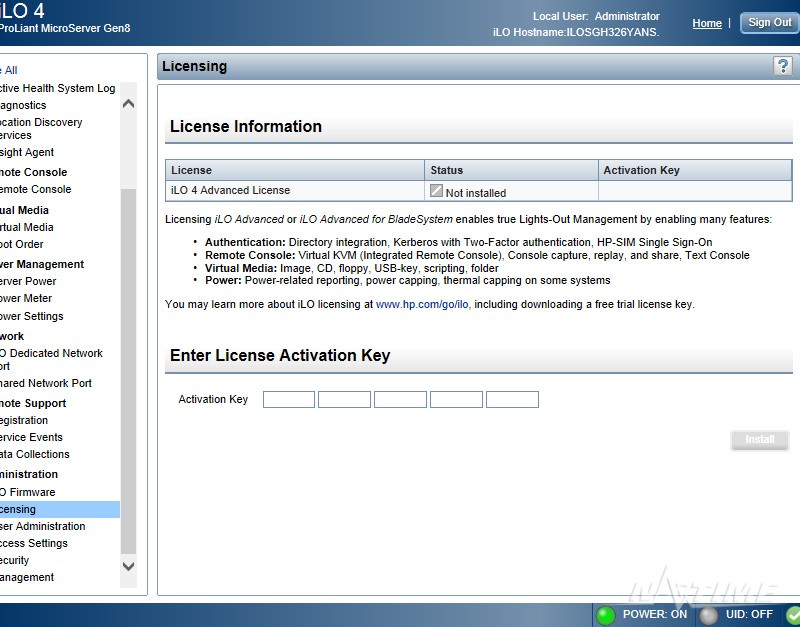Click the fifth Activation Key field
The height and width of the screenshot is (627, 800).
pos(512,399)
